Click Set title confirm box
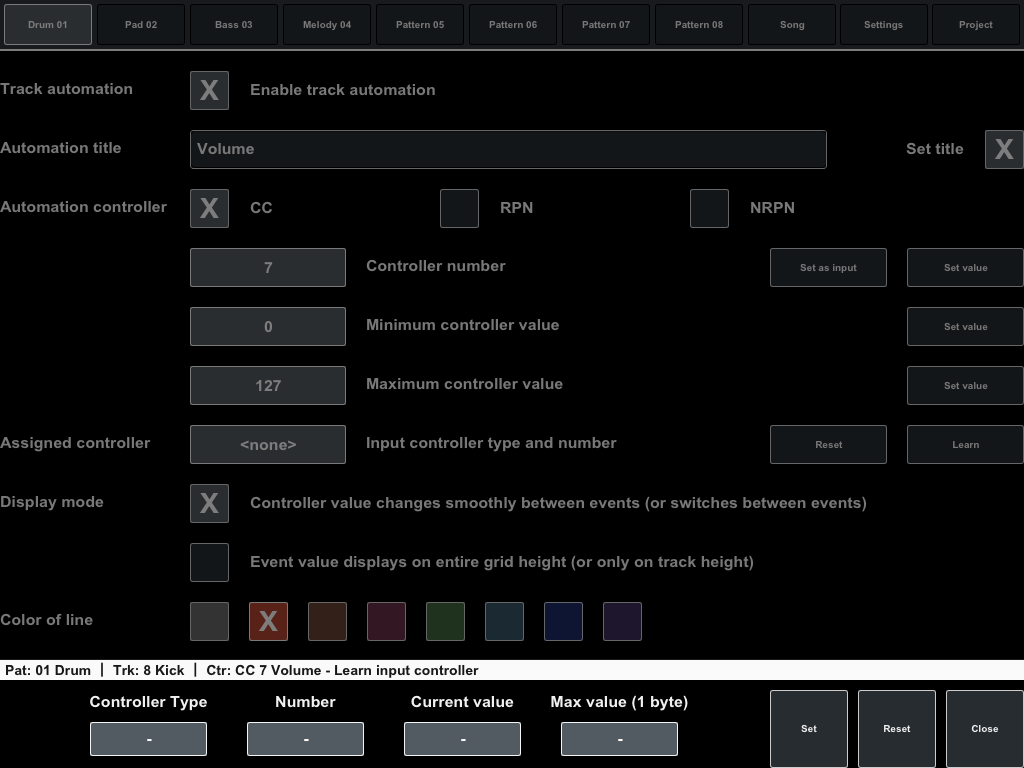This screenshot has width=1024, height=768. [1004, 149]
